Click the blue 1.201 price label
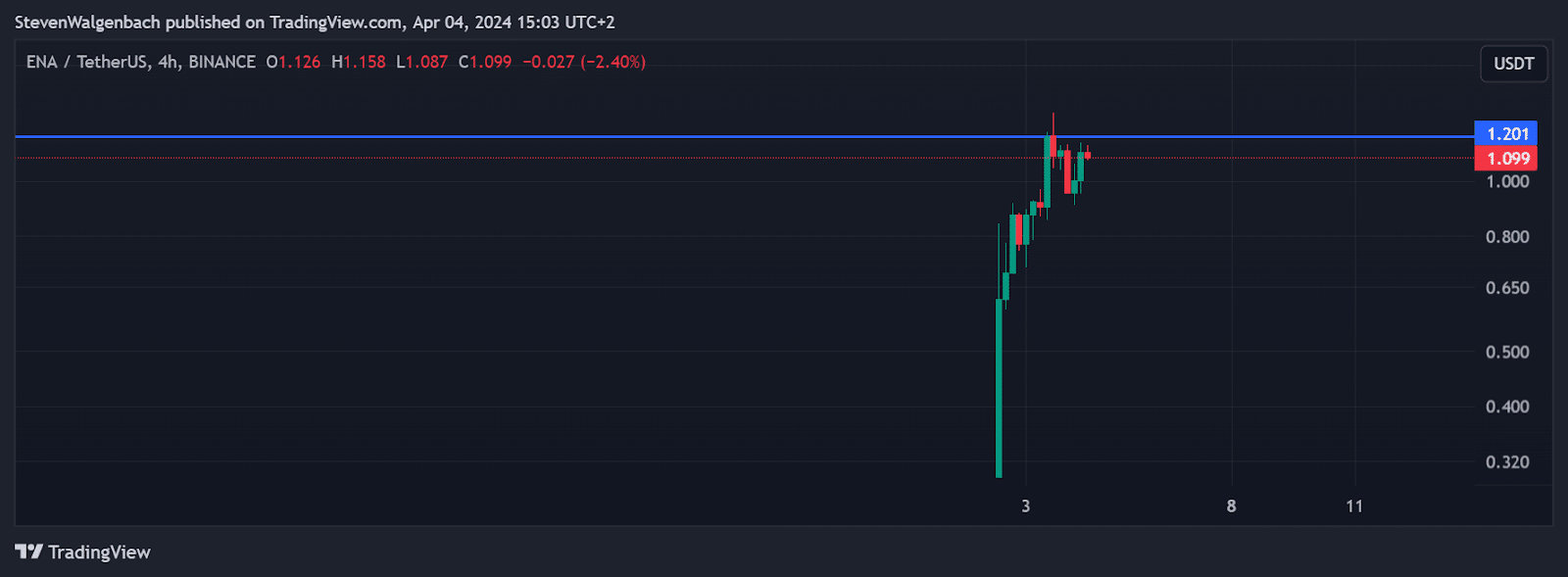This screenshot has height=577, width=1568. click(1506, 134)
